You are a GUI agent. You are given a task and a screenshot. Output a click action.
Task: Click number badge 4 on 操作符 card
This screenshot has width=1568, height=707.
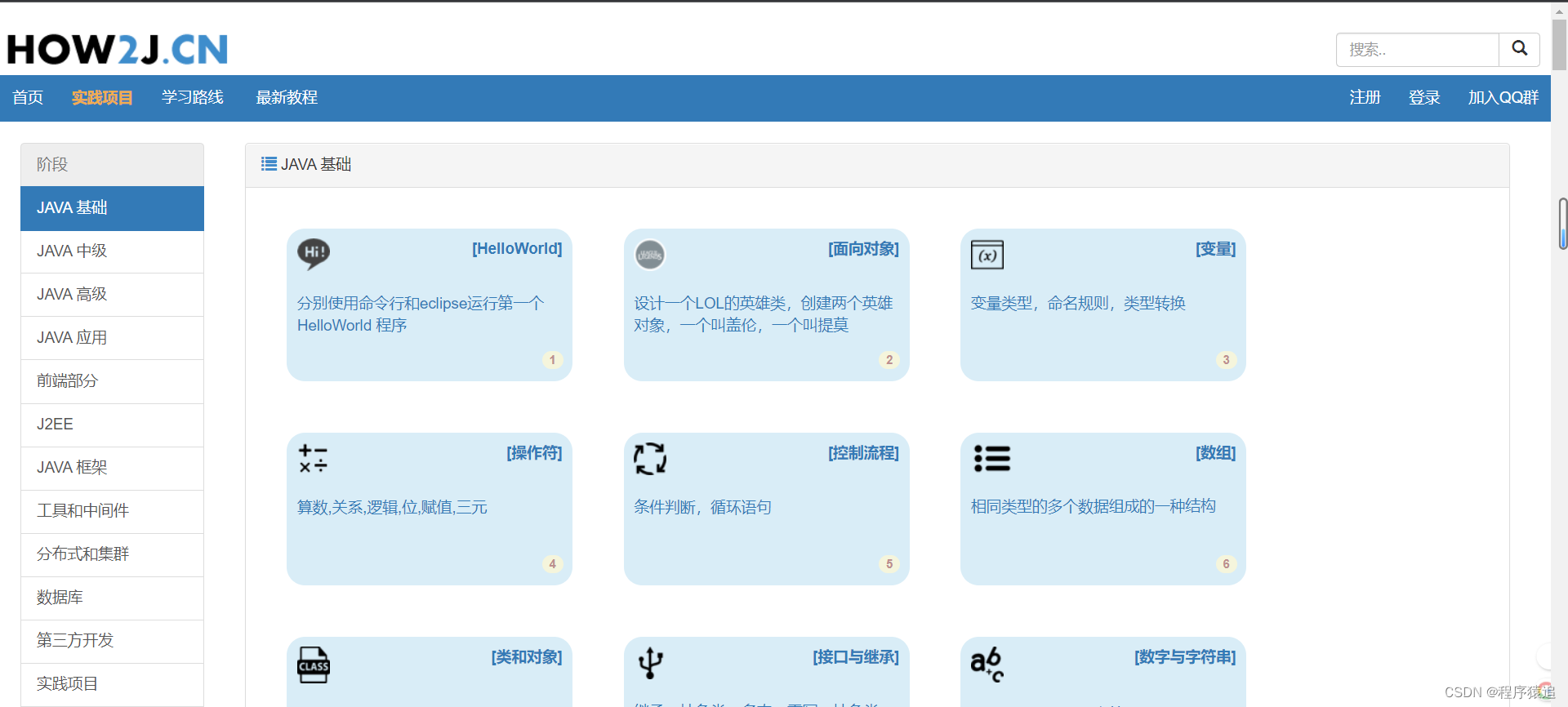(x=553, y=564)
